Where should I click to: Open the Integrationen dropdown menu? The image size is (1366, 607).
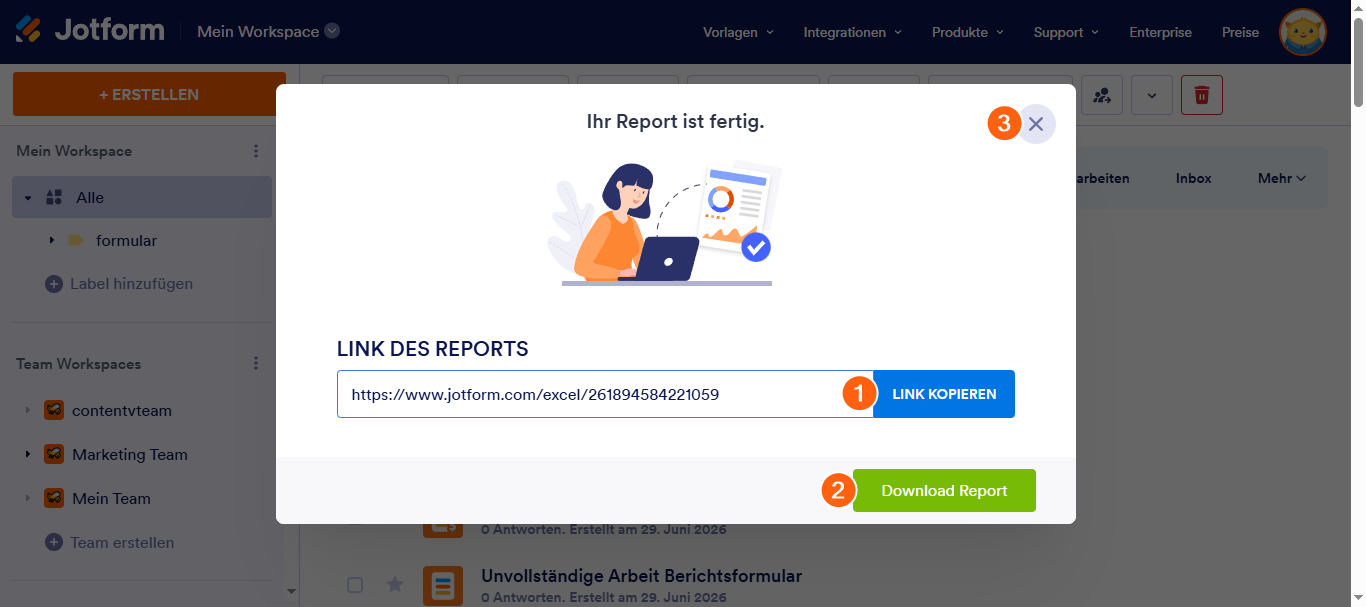[852, 32]
